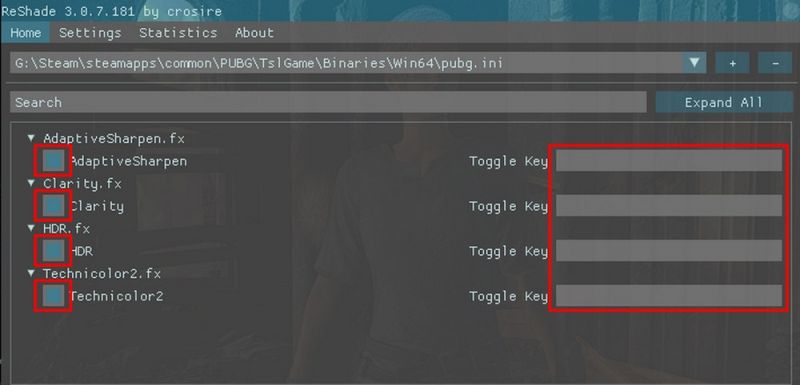Enable the HDR checkbox

click(53, 251)
